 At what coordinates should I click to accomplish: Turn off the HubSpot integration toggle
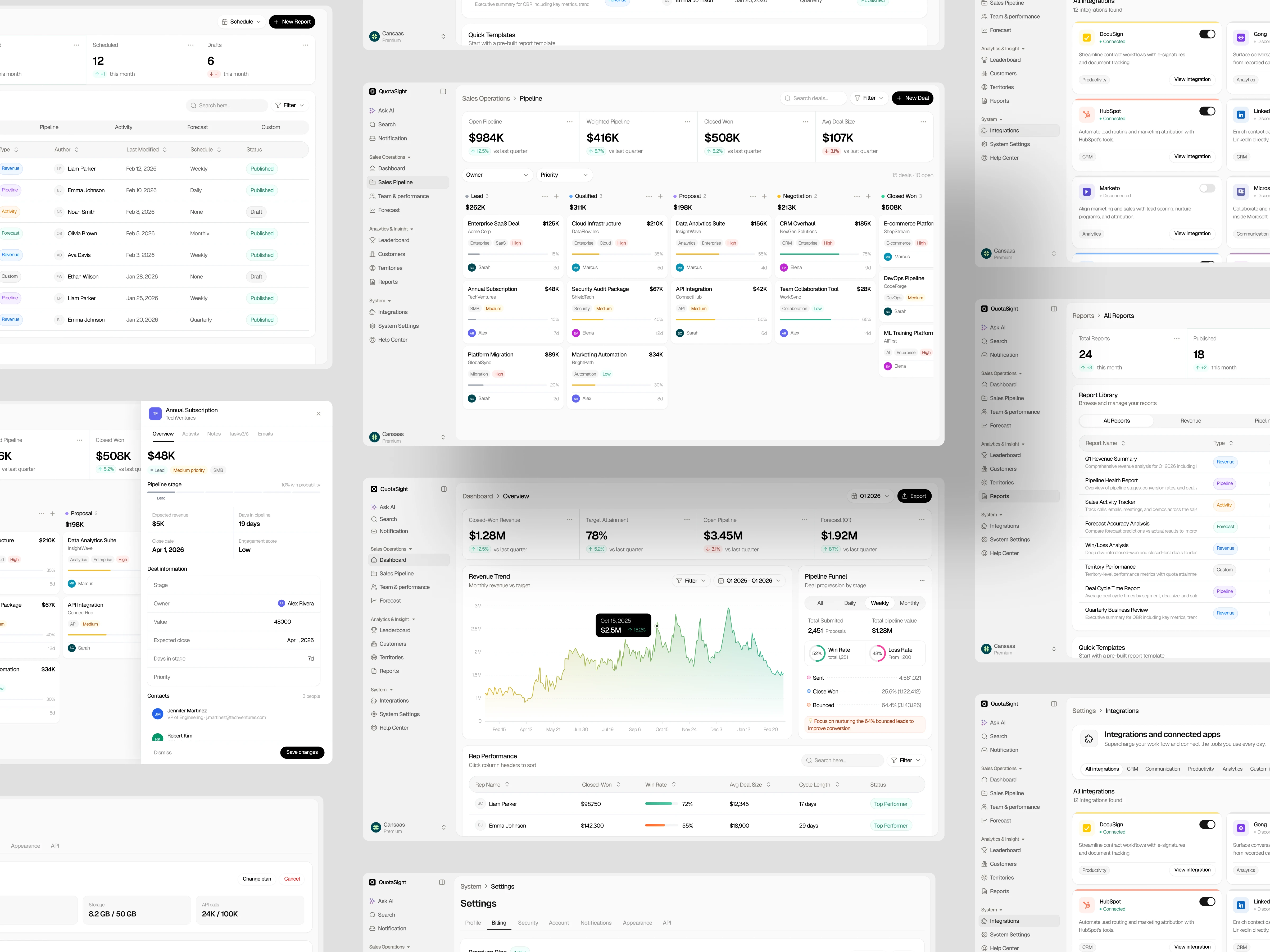click(x=1207, y=111)
